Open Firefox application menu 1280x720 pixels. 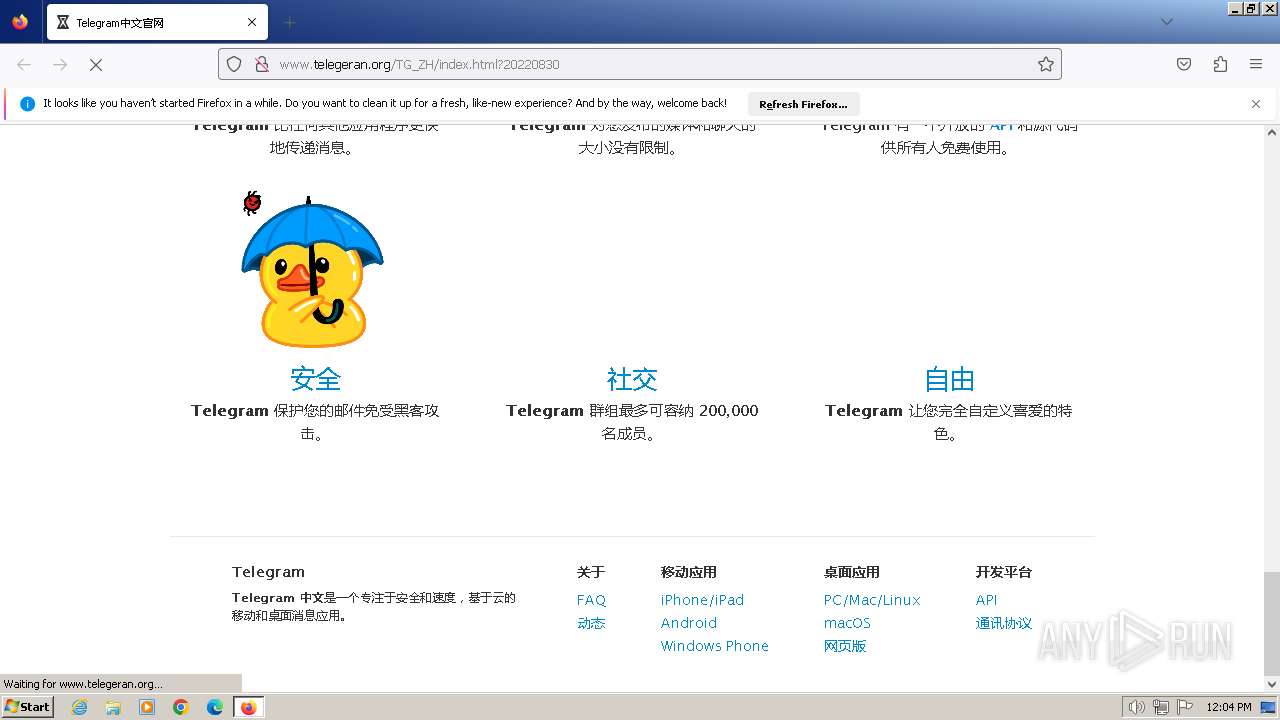(1256, 64)
